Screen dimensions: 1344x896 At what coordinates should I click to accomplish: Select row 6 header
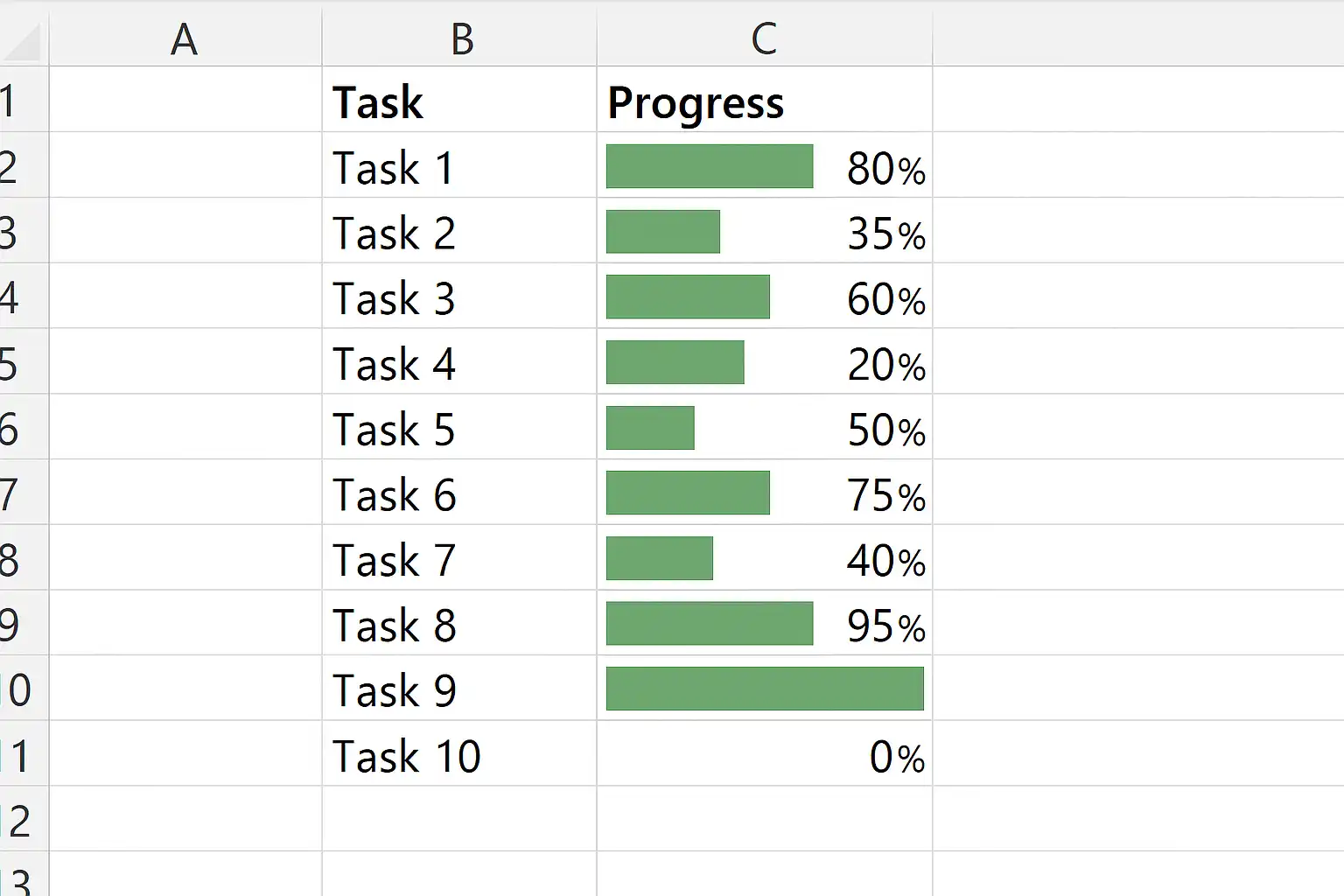coord(10,429)
